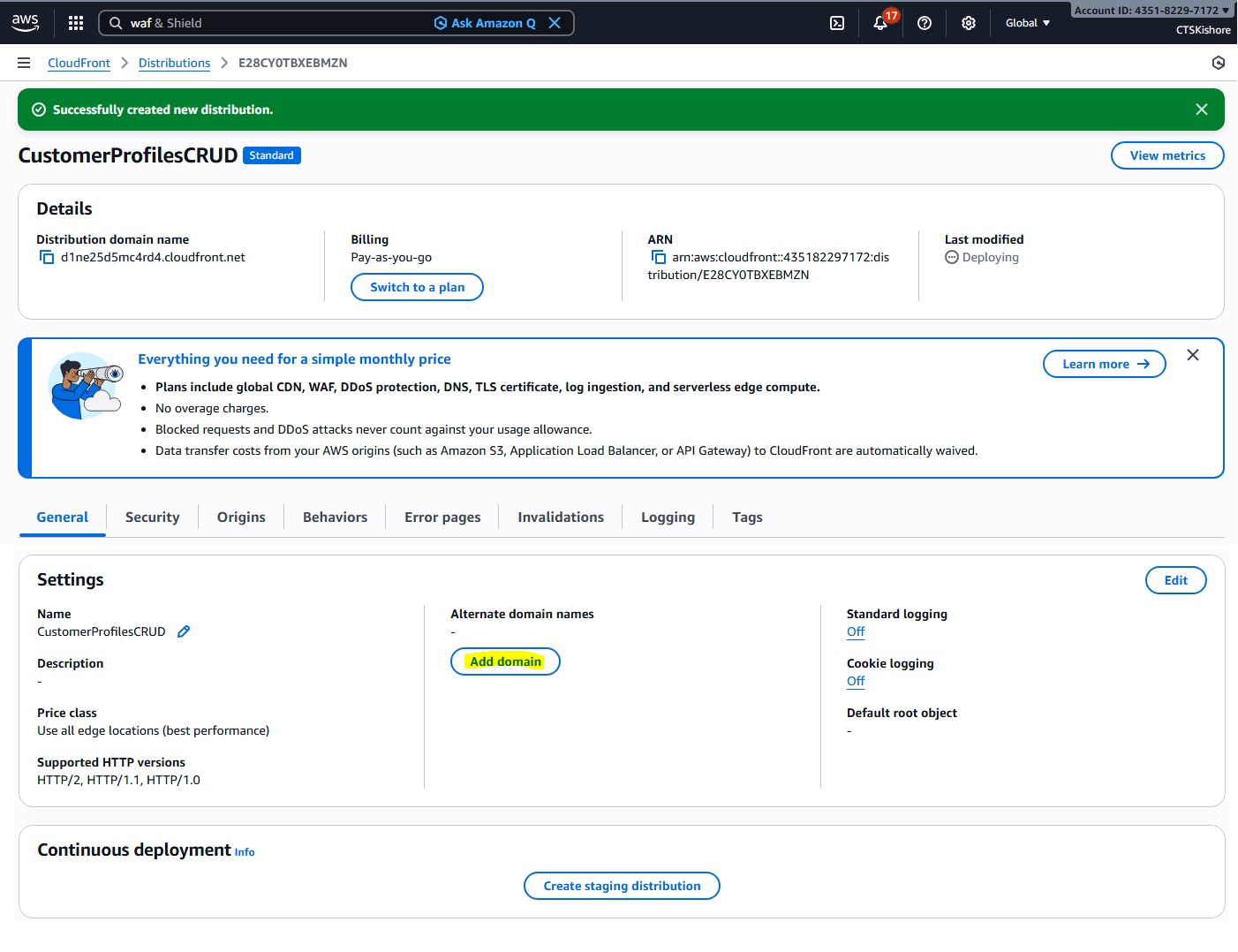Screen dimensions: 1238x952
Task: Launch CloudShell from the top bar
Action: coord(837,23)
